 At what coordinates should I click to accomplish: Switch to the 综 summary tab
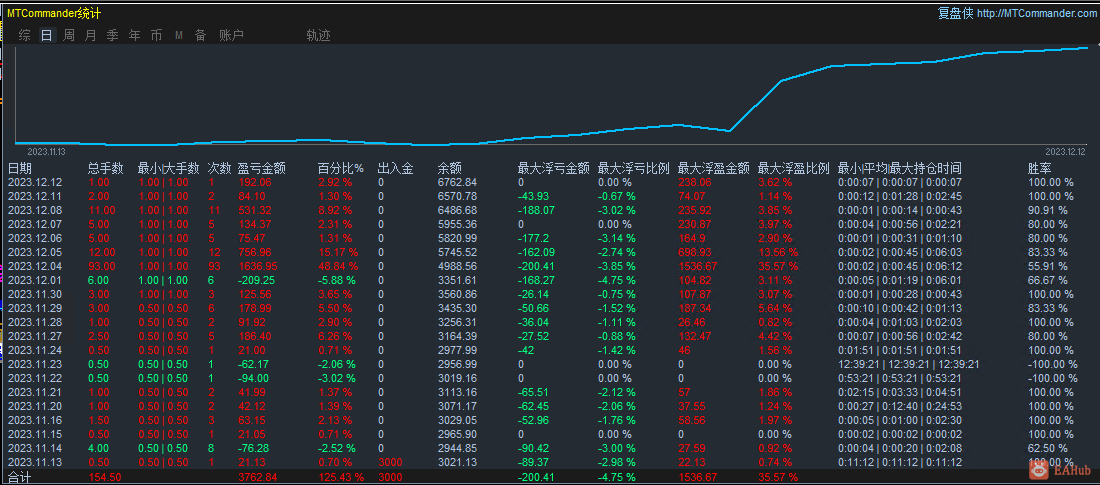point(25,35)
